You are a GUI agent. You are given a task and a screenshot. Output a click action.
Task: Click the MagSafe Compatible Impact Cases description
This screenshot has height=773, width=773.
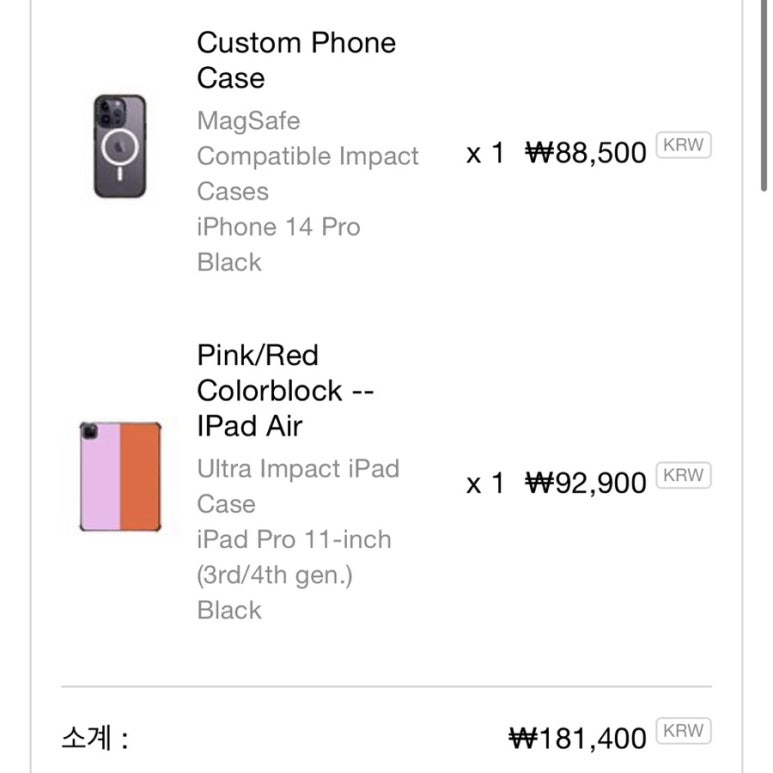click(308, 156)
